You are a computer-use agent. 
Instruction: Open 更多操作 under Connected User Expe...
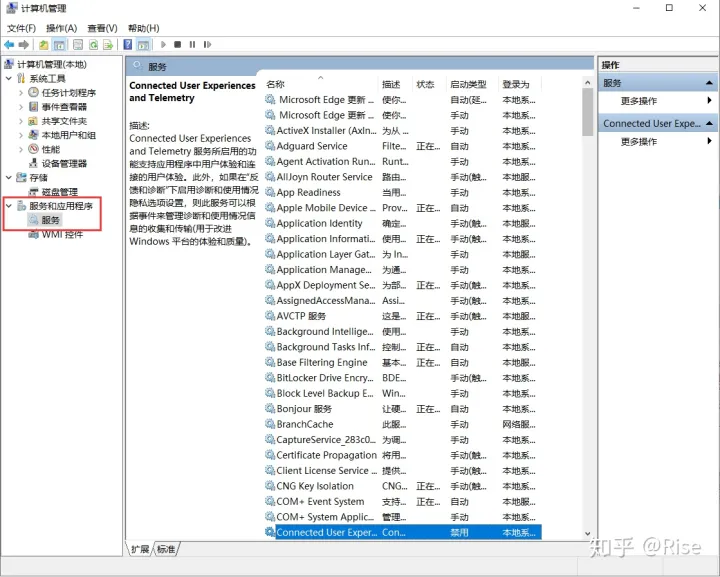coord(639,141)
